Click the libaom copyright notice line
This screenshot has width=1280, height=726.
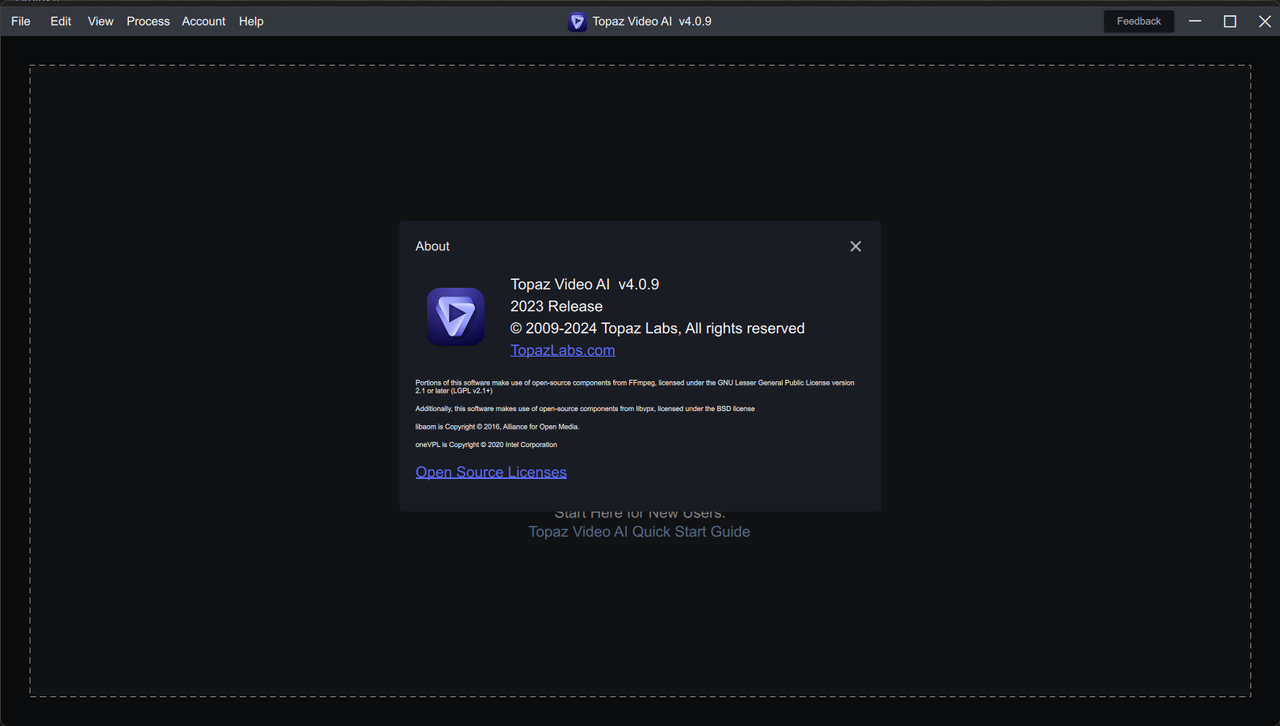click(x=497, y=427)
